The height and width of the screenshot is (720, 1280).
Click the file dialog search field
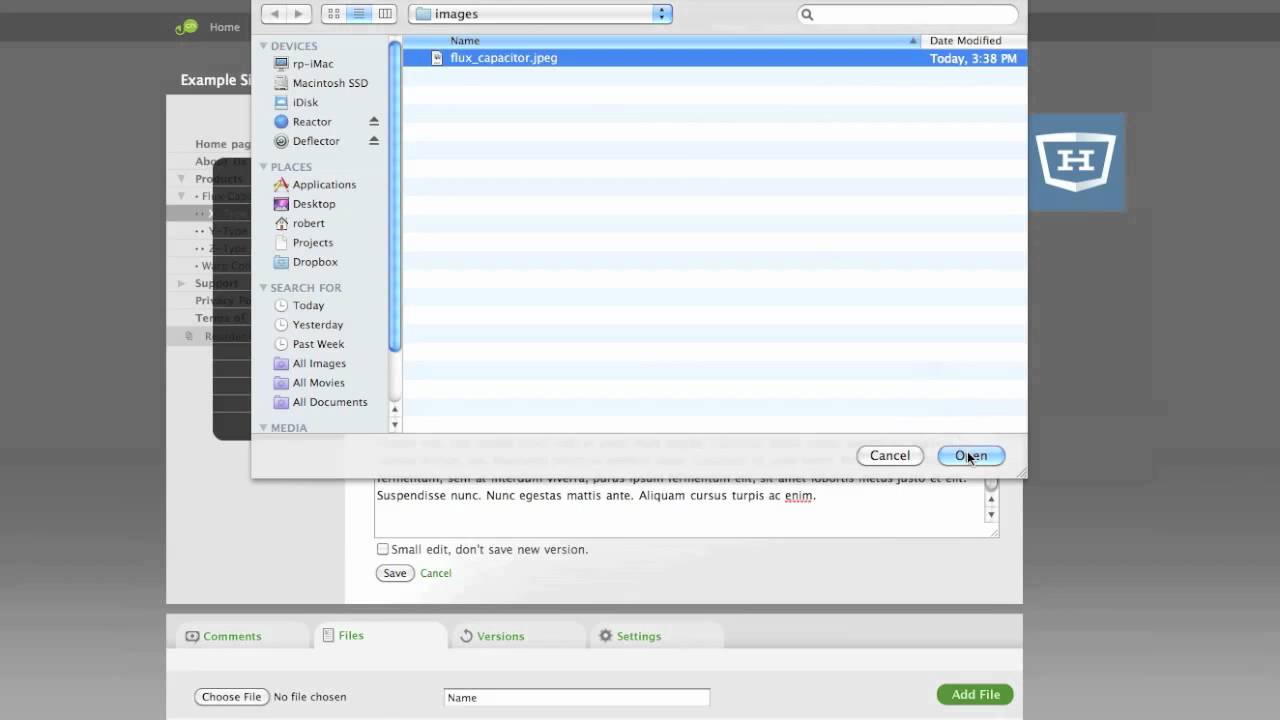(x=908, y=14)
